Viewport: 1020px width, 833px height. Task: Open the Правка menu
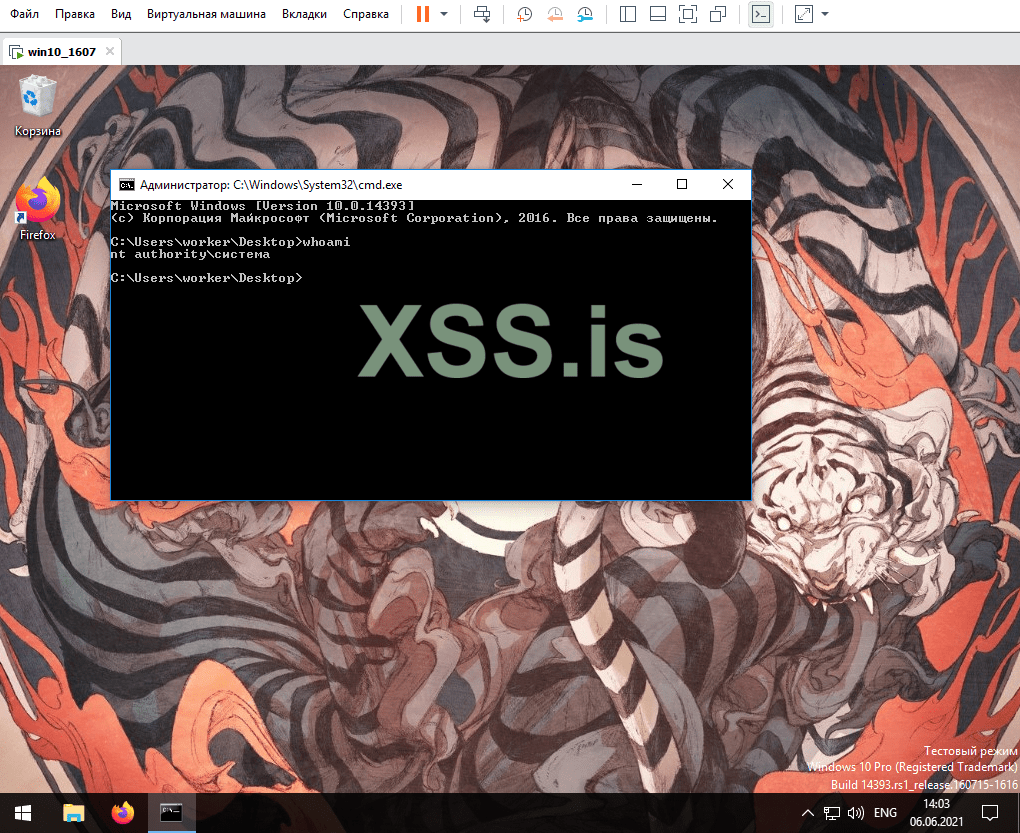[75, 14]
